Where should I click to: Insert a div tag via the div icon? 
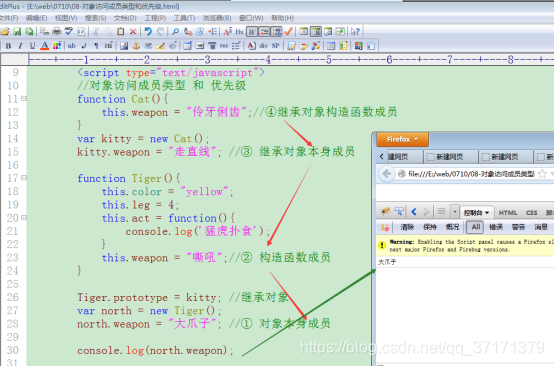(264, 46)
